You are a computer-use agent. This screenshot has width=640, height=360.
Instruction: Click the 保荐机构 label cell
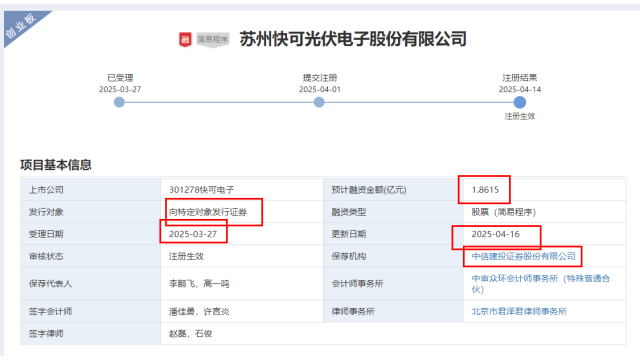(393, 256)
